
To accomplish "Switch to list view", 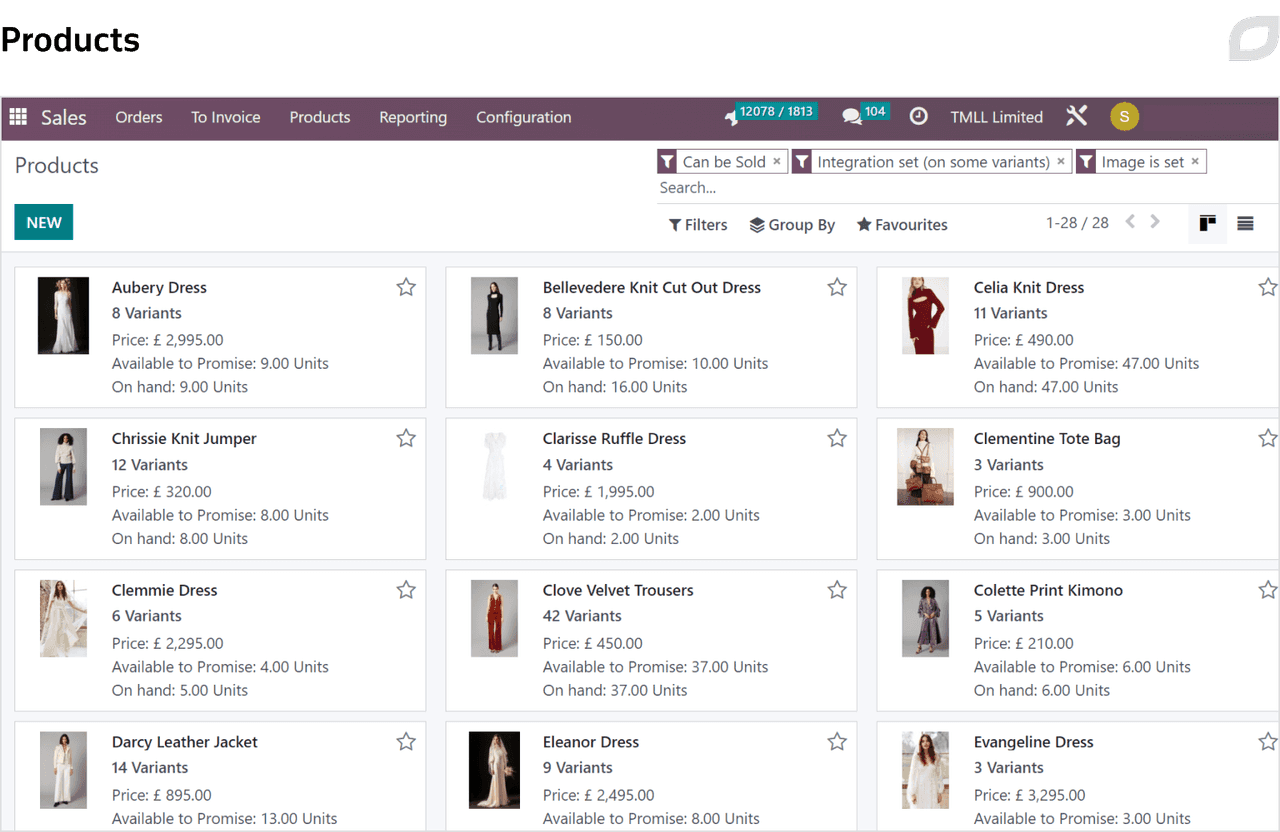I will [1245, 223].
